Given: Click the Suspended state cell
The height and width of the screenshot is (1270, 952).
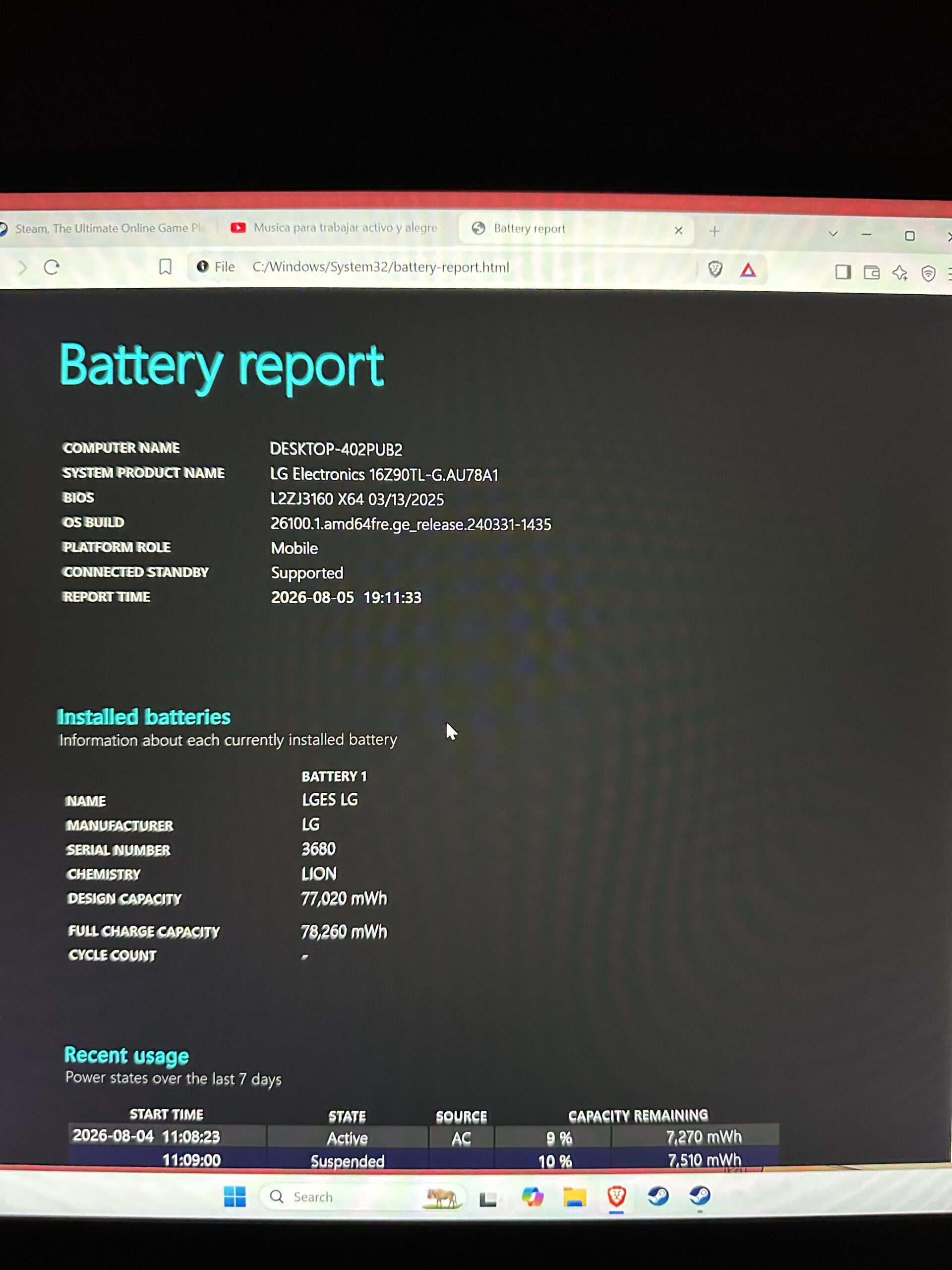Looking at the screenshot, I should click(x=347, y=1161).
